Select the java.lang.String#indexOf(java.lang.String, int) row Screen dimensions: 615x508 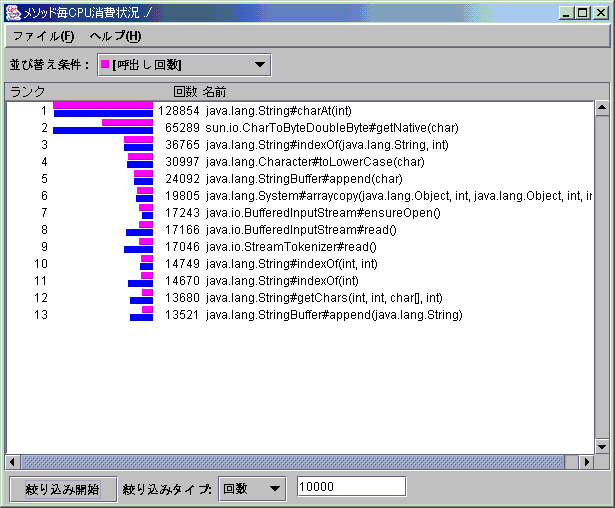tap(300, 145)
